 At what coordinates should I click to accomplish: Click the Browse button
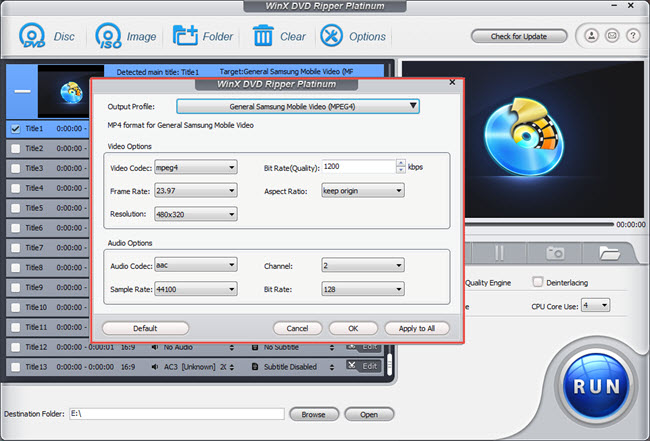tap(314, 414)
